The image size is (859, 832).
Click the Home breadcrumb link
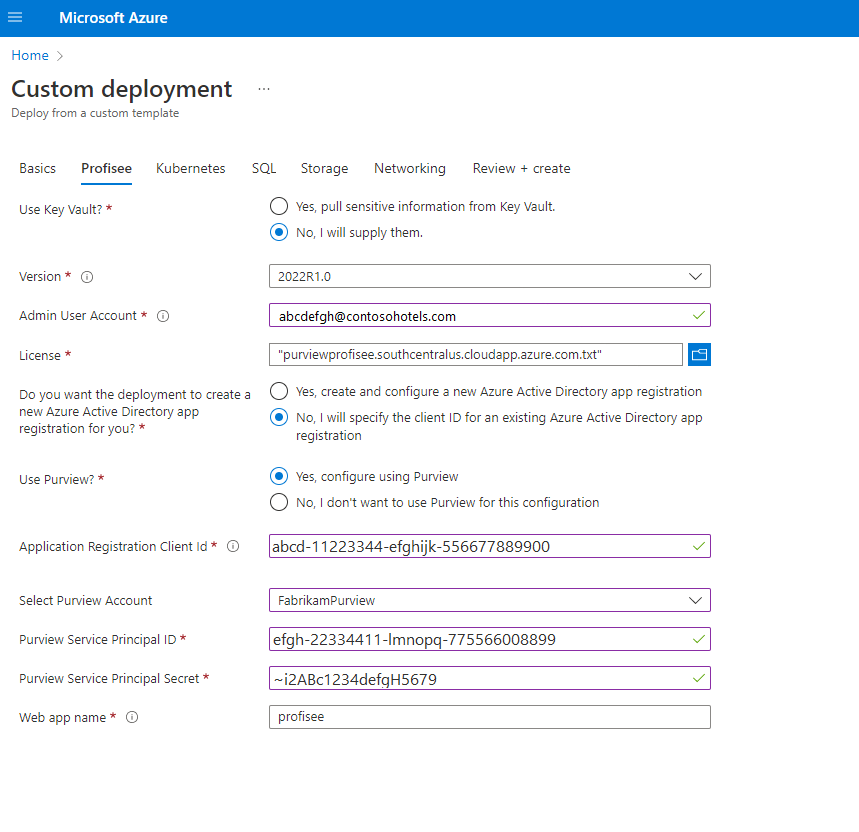click(29, 55)
